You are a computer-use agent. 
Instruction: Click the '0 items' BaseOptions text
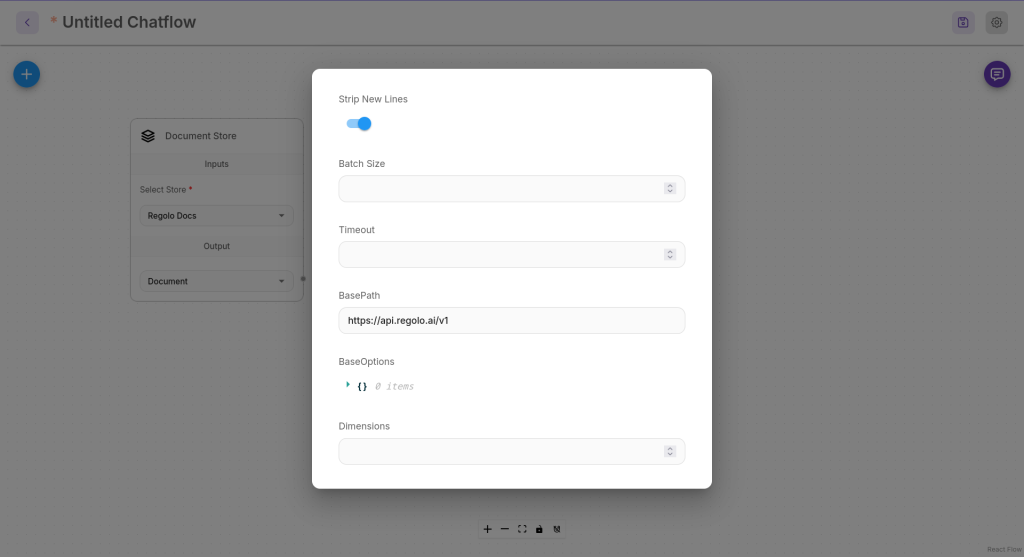point(394,387)
